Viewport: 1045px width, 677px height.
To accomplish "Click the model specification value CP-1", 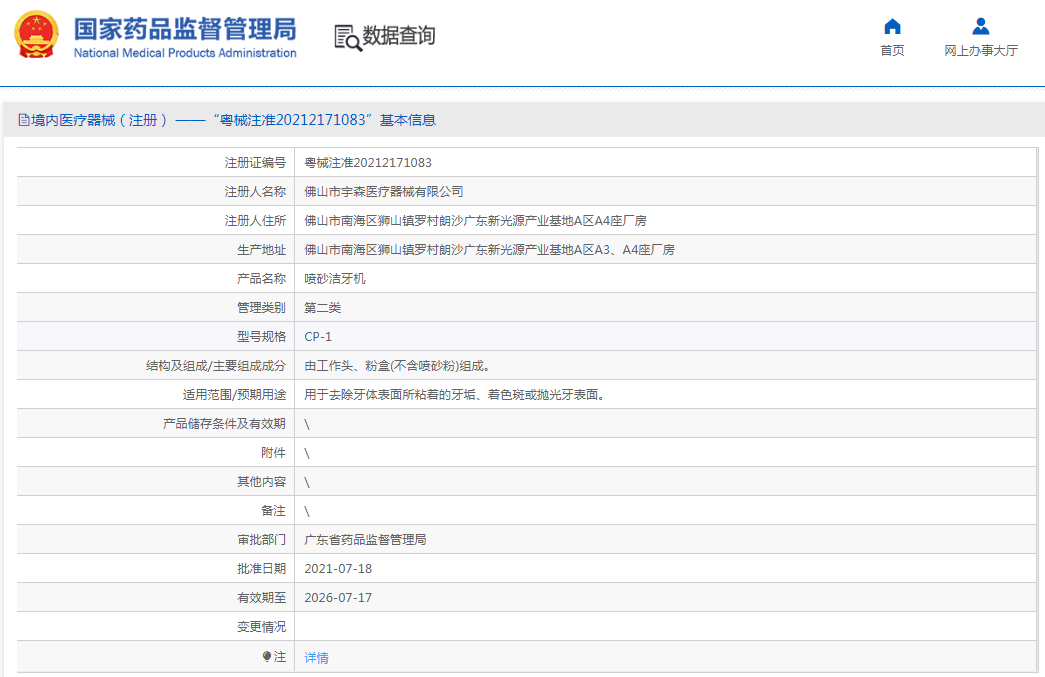I will click(x=318, y=337).
